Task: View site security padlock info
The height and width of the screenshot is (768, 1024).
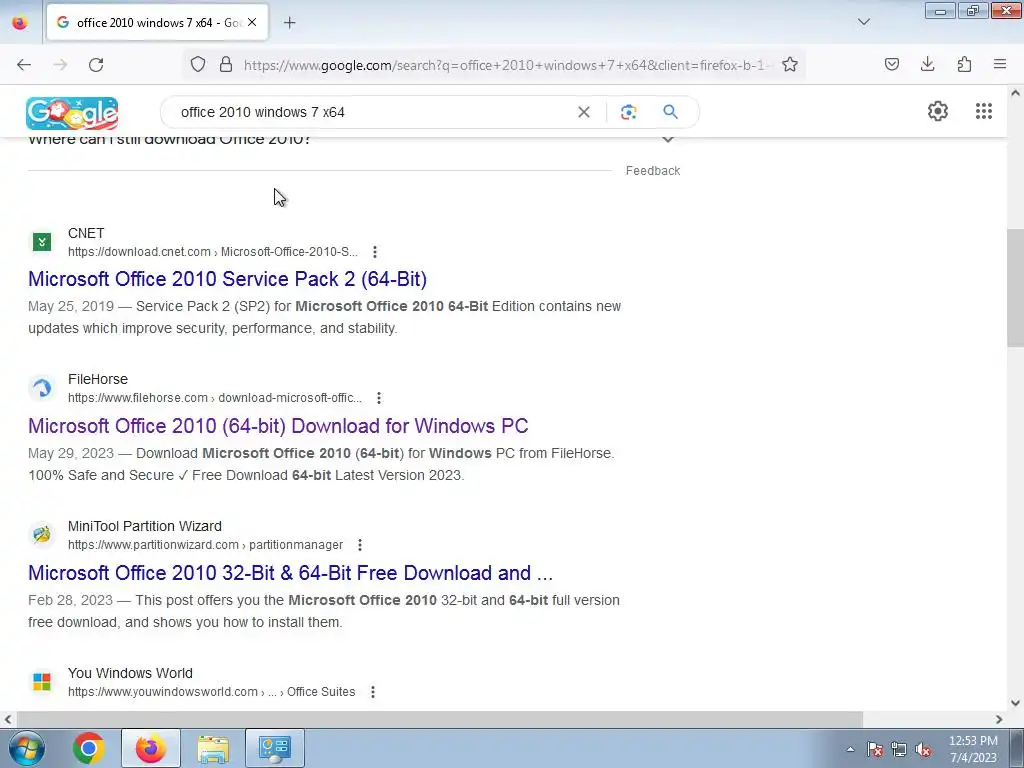Action: tap(226, 65)
